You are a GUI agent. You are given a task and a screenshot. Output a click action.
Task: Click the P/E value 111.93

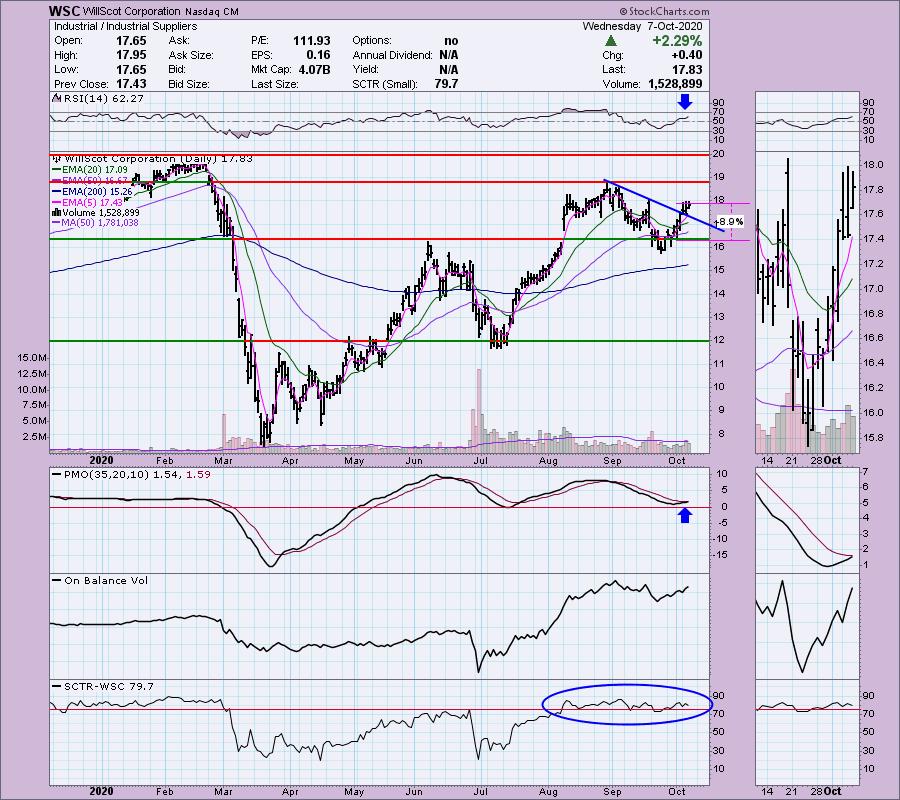coord(312,41)
